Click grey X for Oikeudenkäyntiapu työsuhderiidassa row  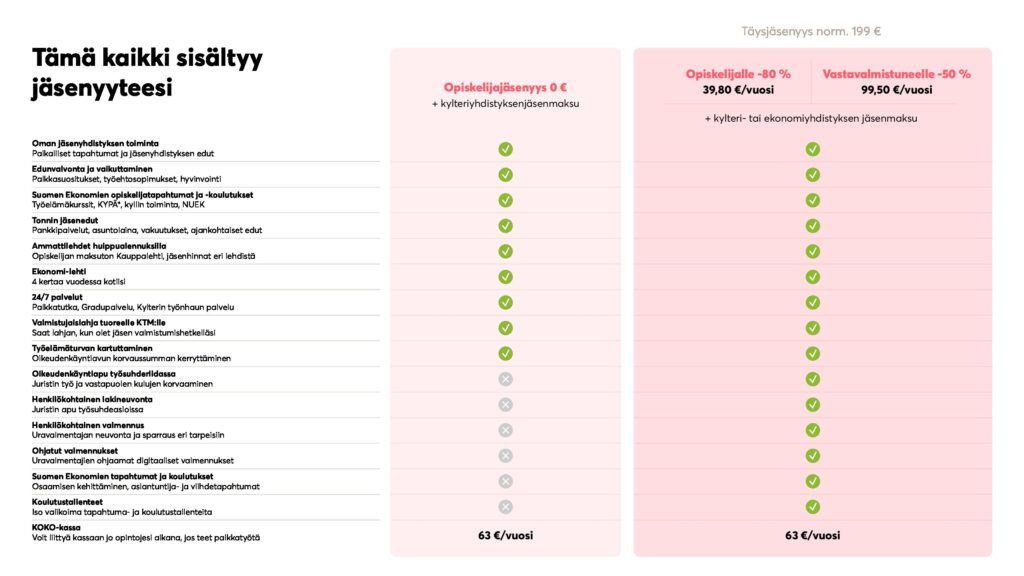[x=505, y=379]
